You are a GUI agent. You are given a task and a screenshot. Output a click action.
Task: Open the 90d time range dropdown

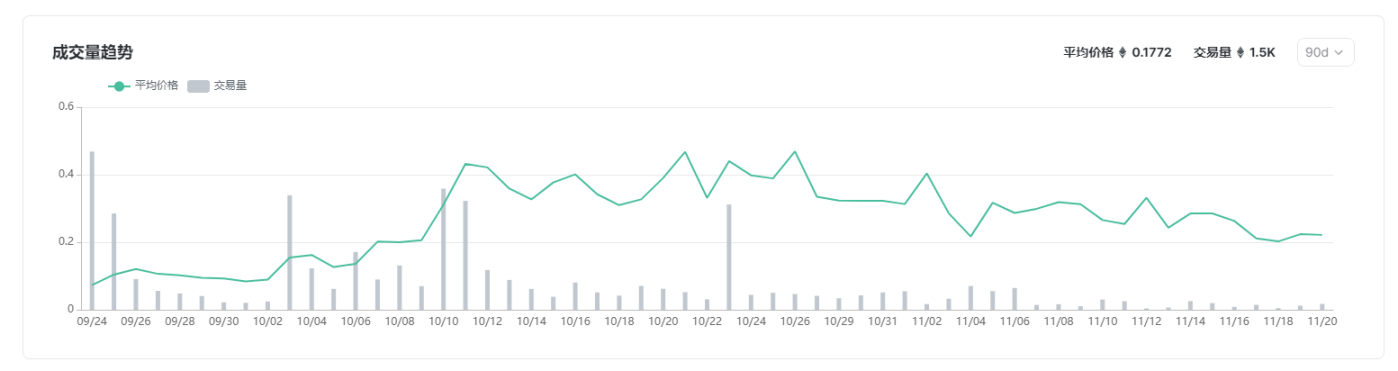click(1325, 52)
